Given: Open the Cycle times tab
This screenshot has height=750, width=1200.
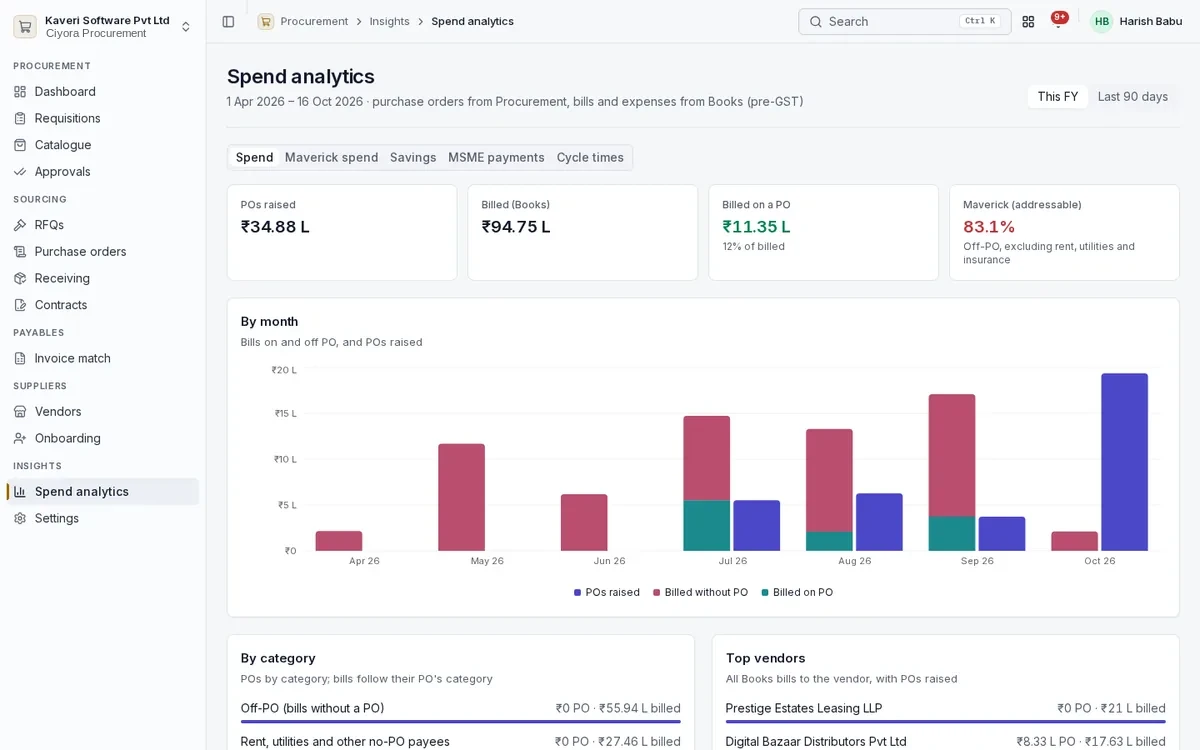Looking at the screenshot, I should coord(590,158).
